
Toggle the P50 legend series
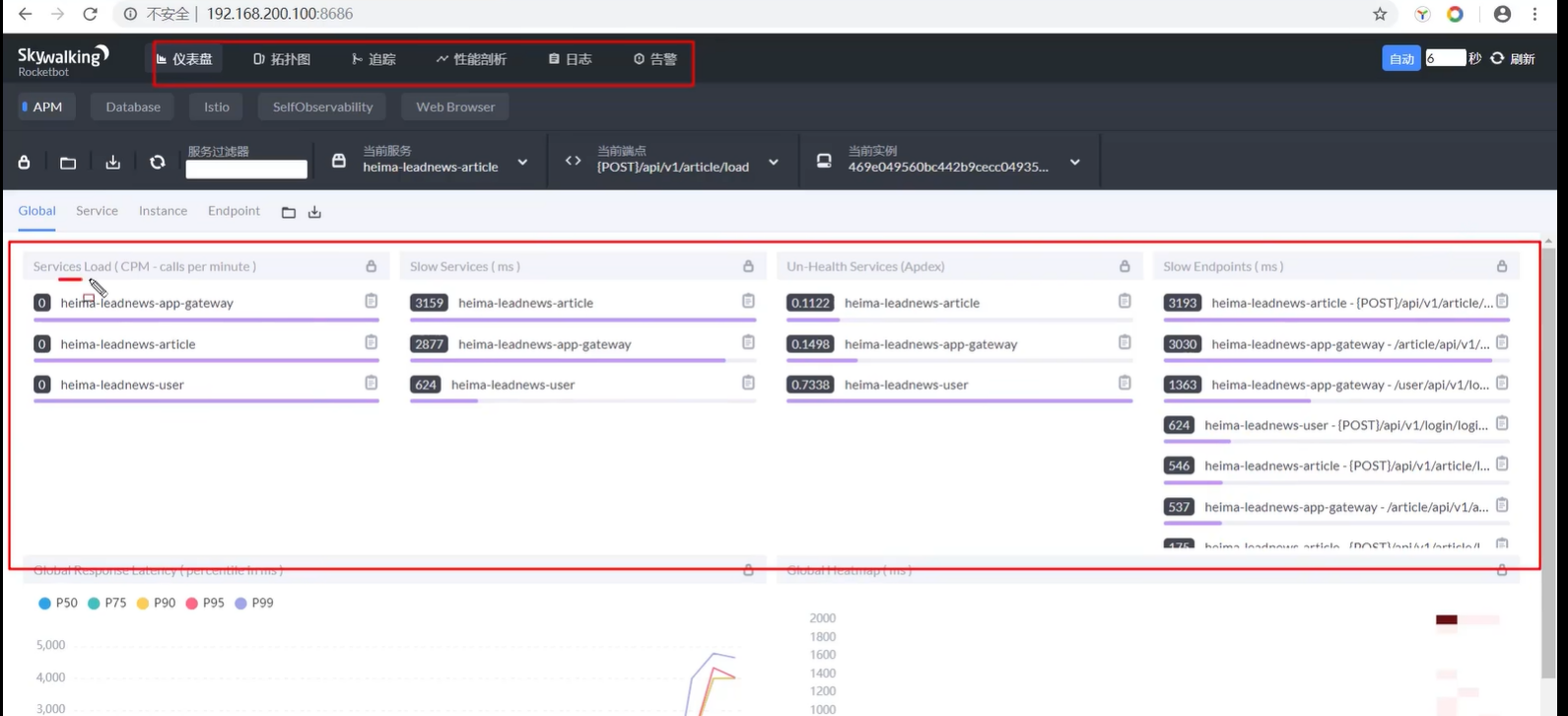click(x=57, y=603)
